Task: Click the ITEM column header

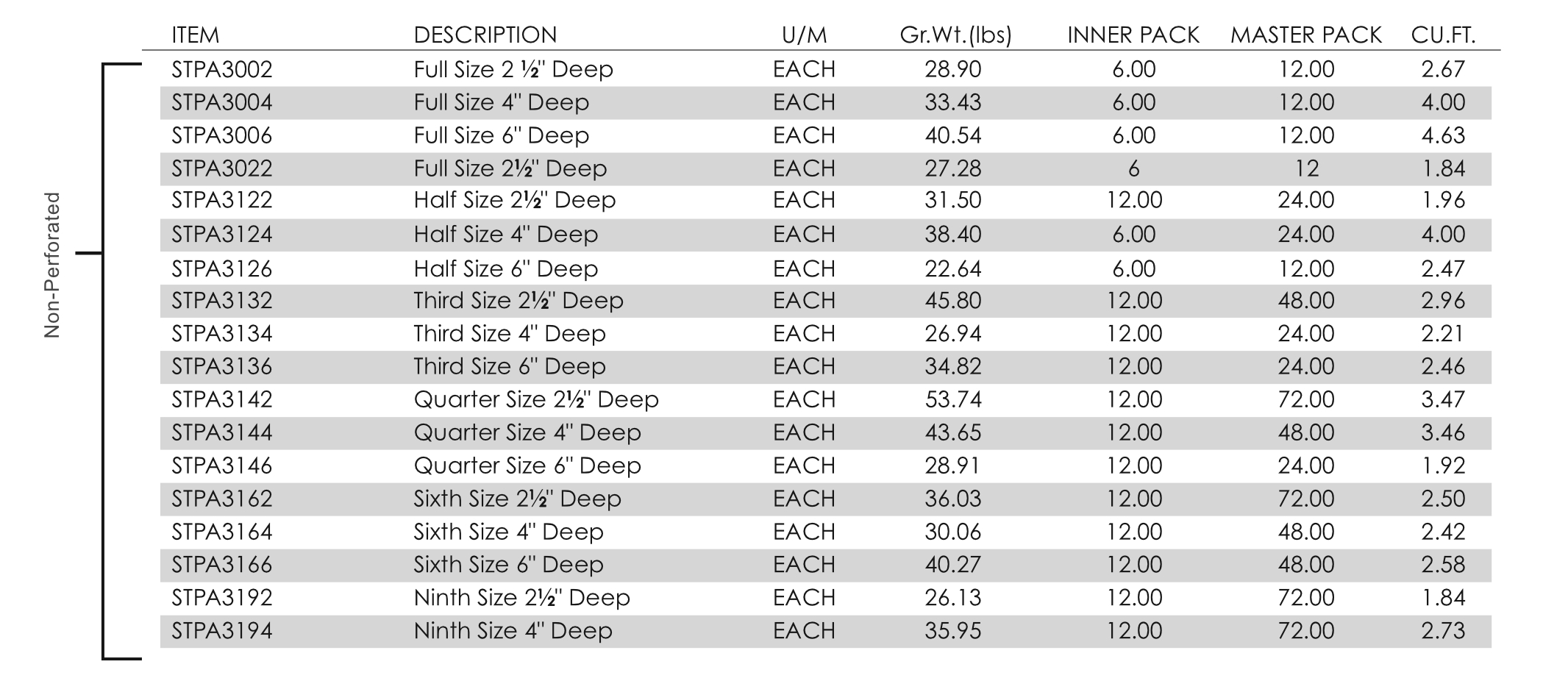Action: pyautogui.click(x=195, y=35)
